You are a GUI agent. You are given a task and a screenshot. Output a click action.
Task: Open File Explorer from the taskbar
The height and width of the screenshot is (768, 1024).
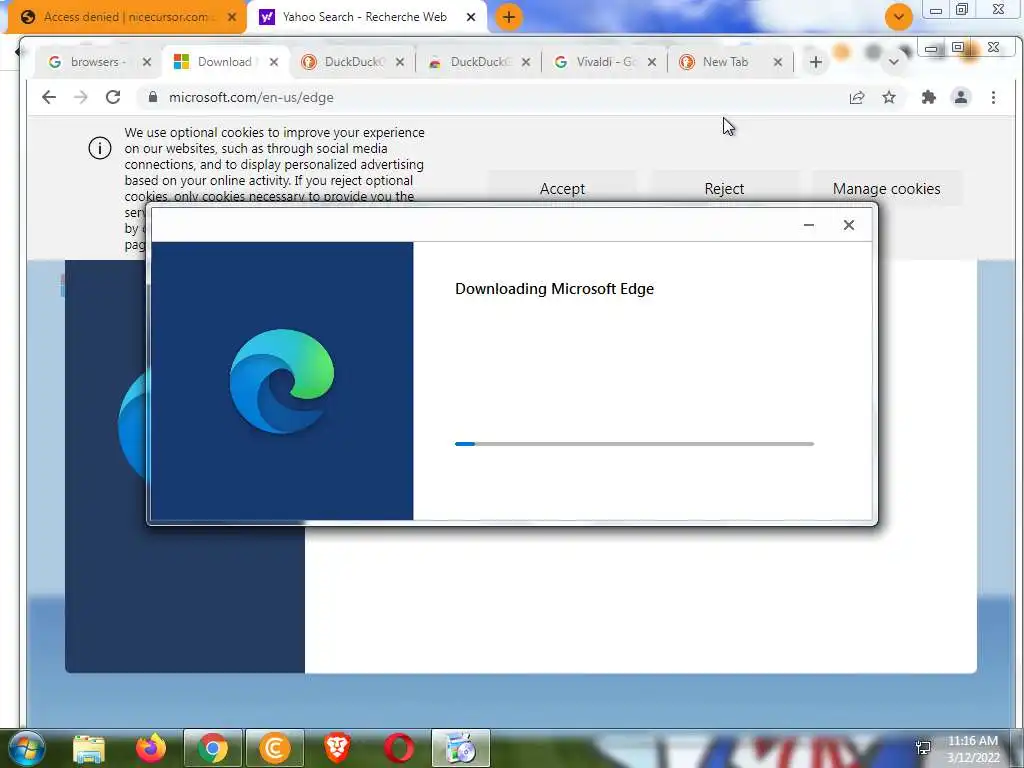[x=89, y=748]
